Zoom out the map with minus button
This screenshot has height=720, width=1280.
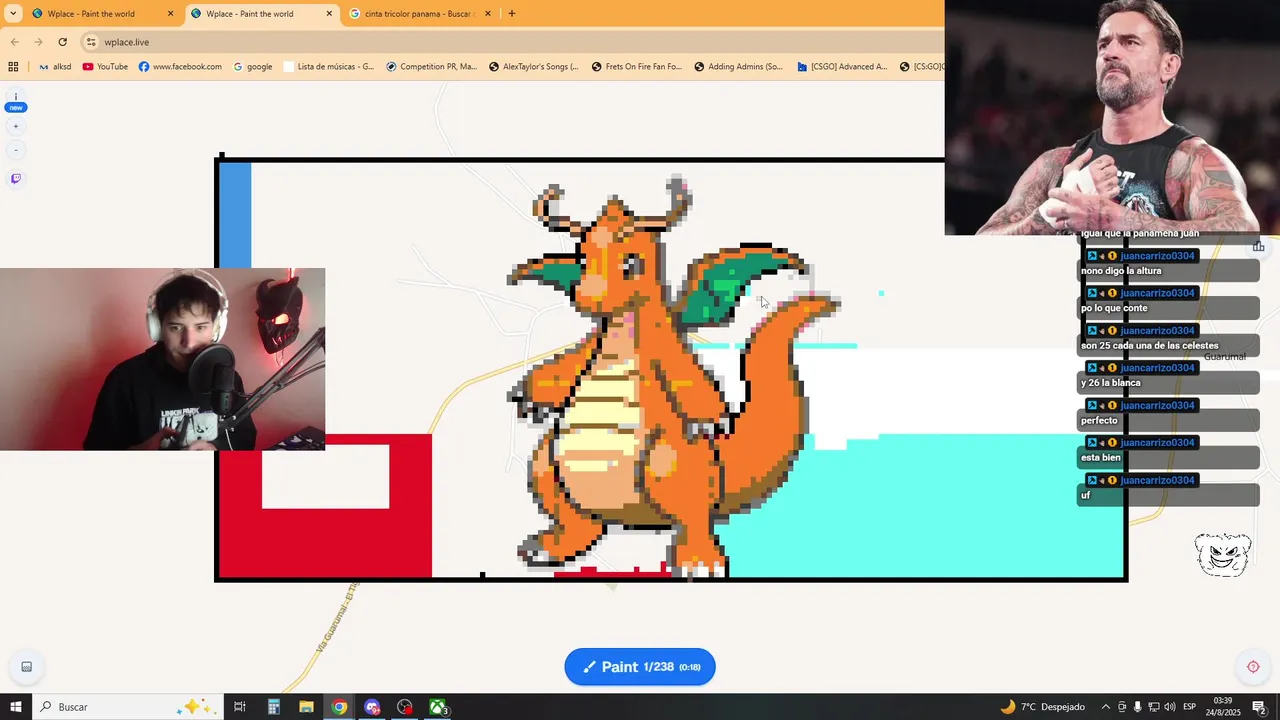click(x=16, y=150)
